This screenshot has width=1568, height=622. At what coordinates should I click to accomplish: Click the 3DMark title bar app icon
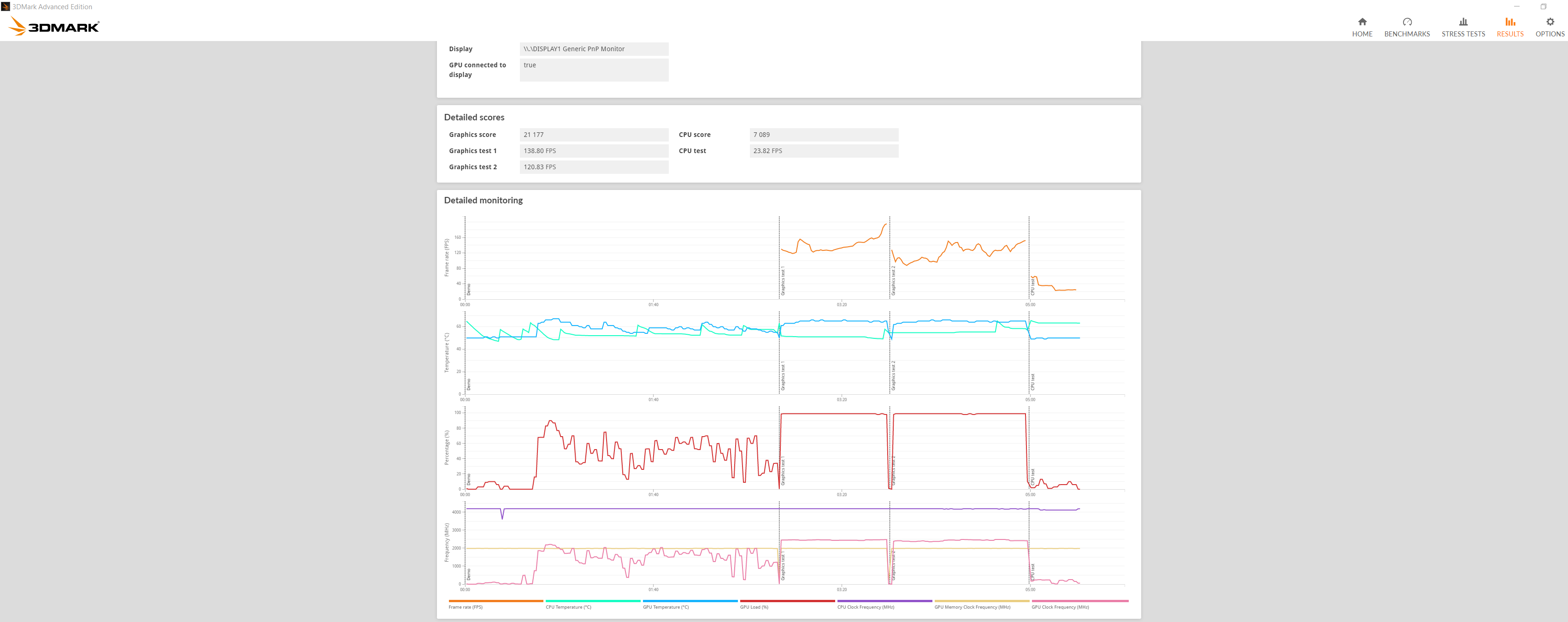[6, 7]
